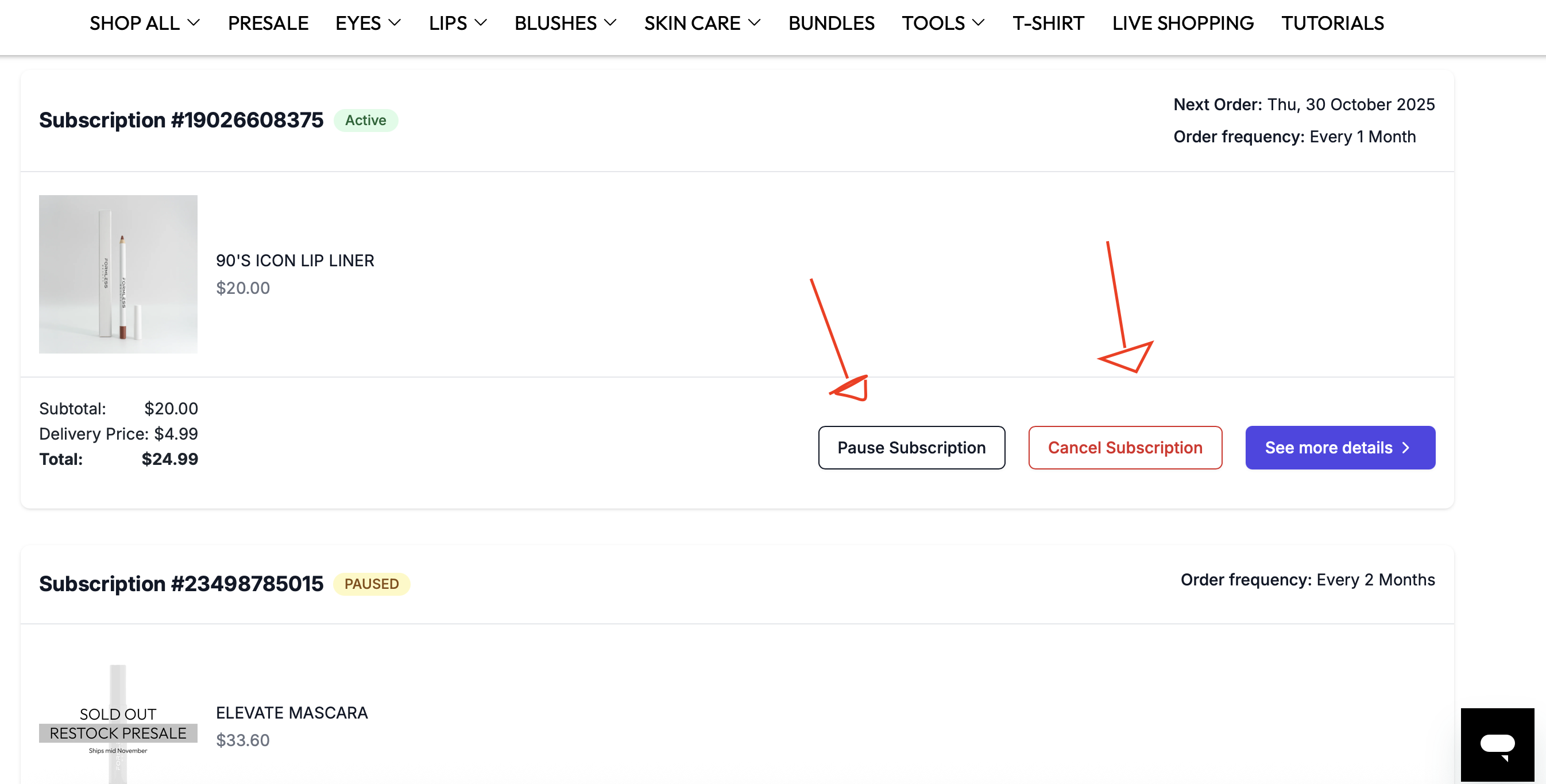Expand the EYES dropdown chevron

coord(395,23)
